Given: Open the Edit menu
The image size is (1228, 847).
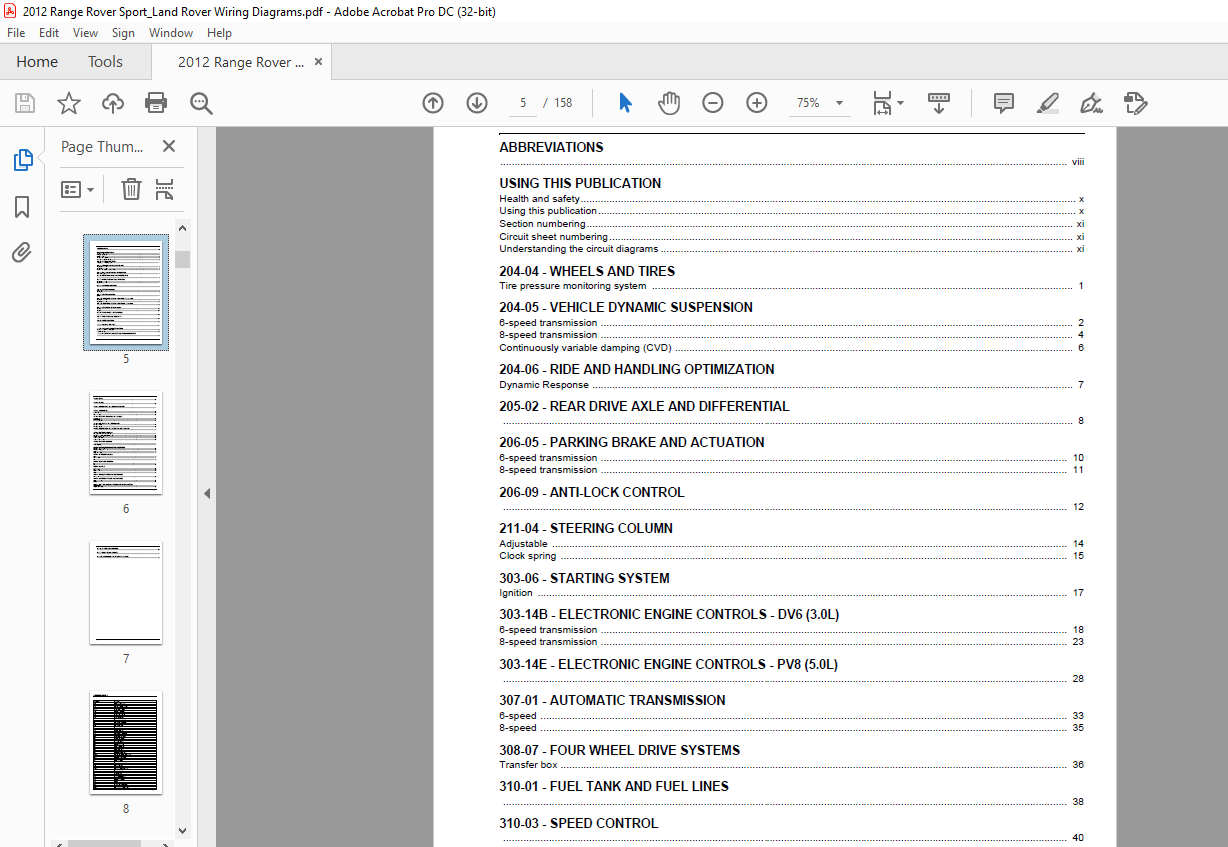Looking at the screenshot, I should (x=49, y=33).
